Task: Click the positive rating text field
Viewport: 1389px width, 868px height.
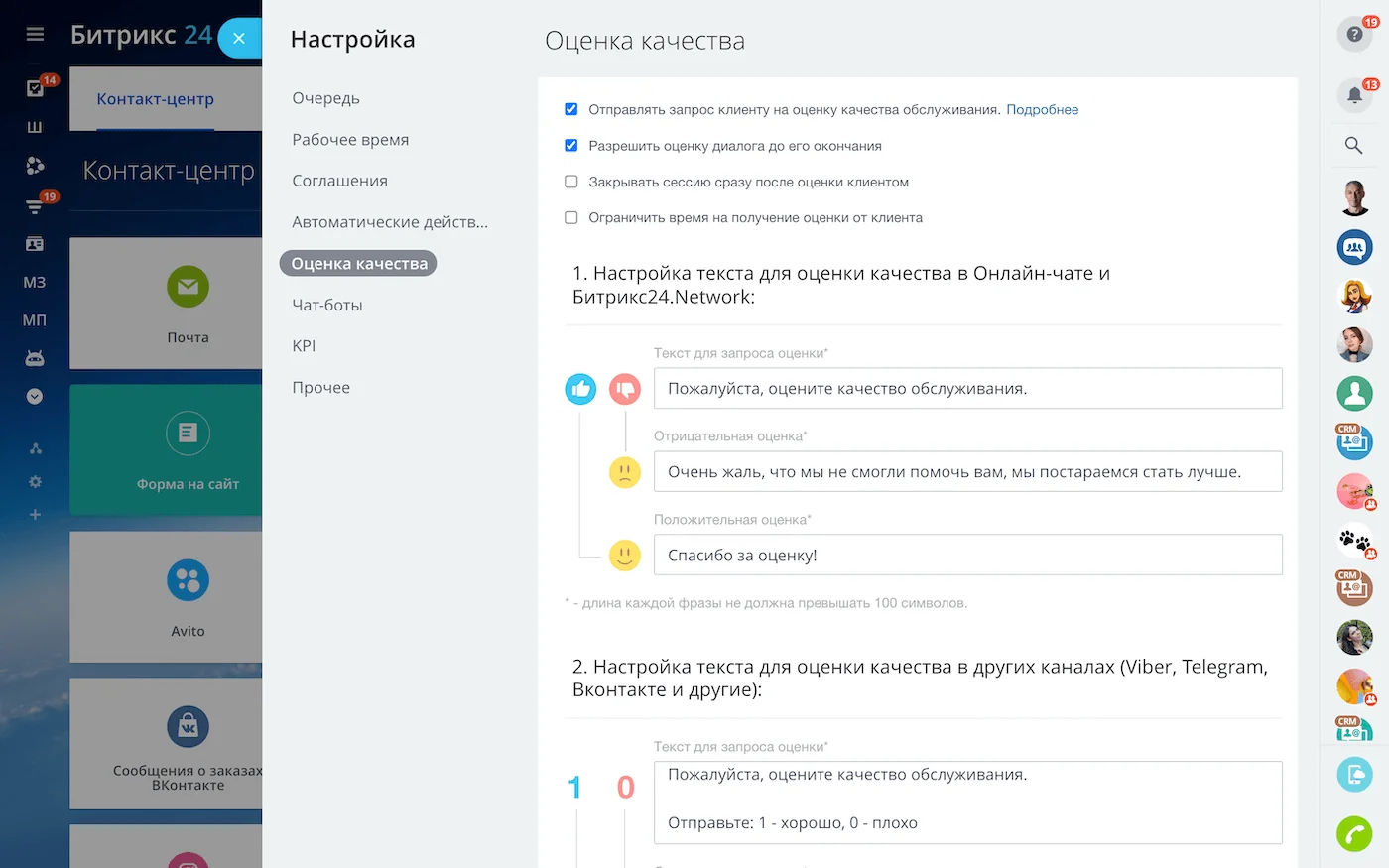Action: click(967, 555)
